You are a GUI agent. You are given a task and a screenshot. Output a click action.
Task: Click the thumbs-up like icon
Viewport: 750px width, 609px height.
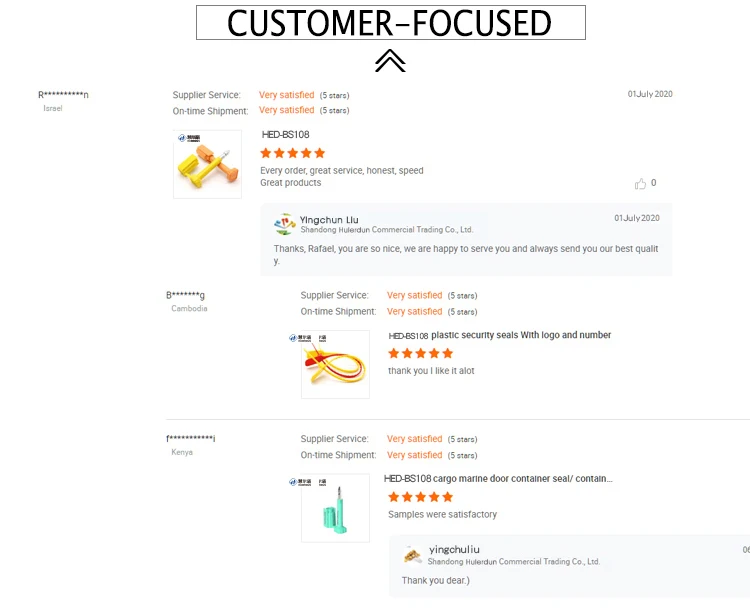pos(640,184)
